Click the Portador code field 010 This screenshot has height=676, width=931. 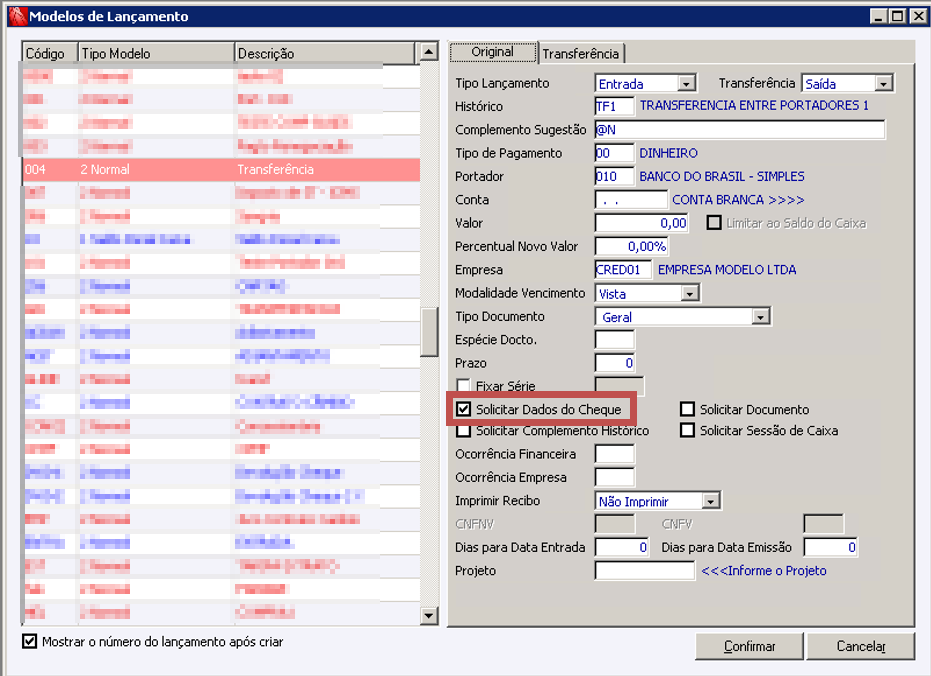pos(615,176)
